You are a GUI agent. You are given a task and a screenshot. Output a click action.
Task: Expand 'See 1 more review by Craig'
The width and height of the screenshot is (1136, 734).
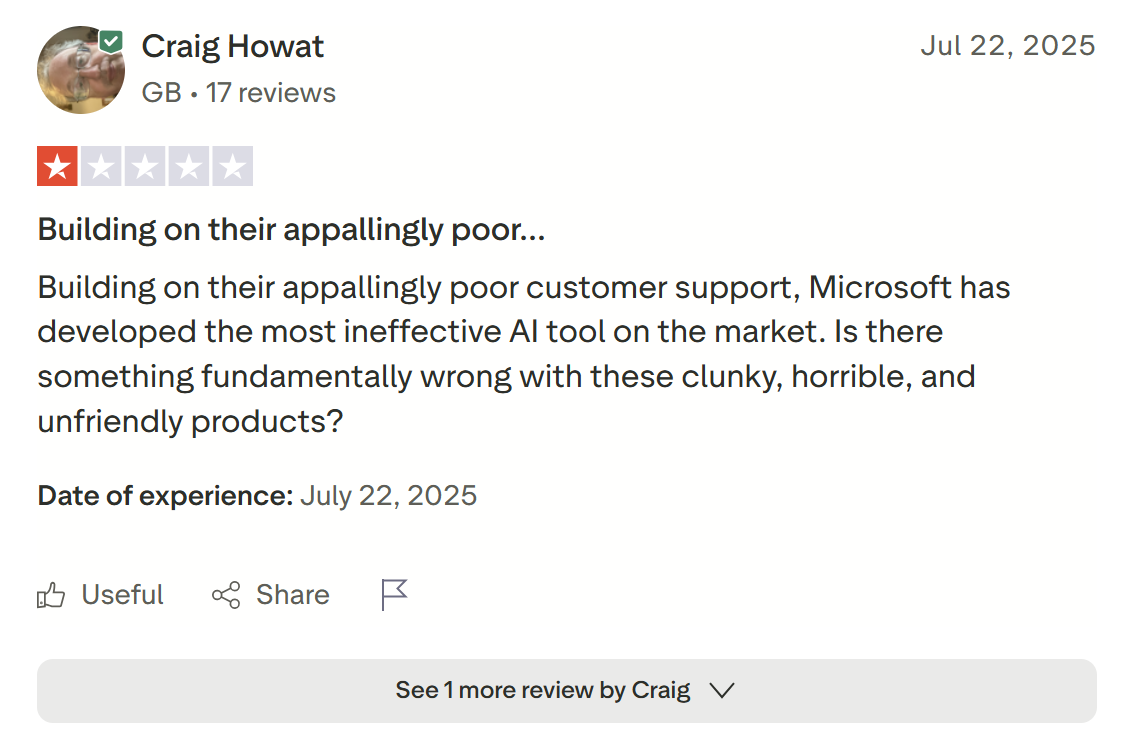[x=567, y=691]
